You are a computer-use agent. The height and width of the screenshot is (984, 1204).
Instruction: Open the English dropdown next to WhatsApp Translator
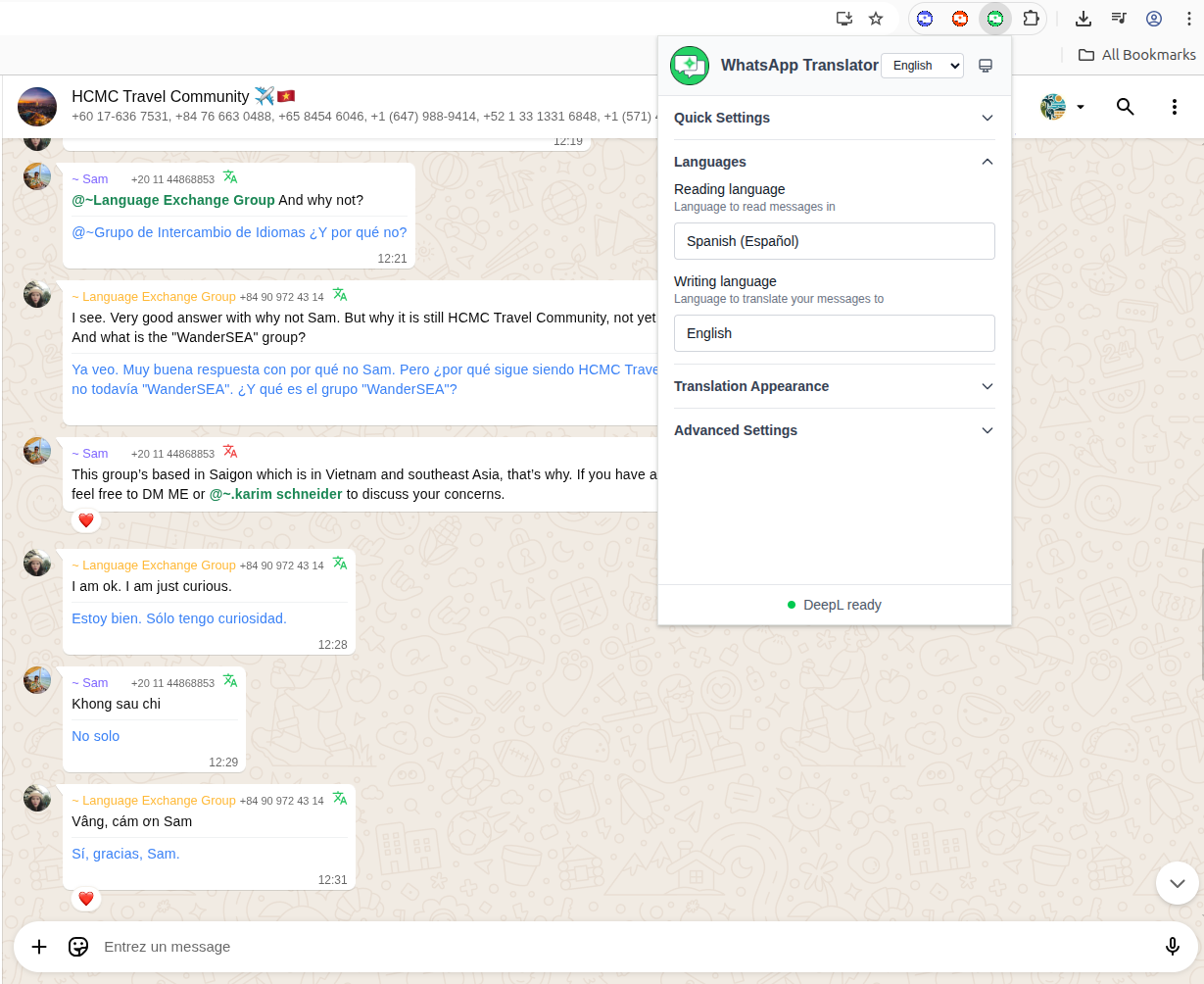click(922, 65)
